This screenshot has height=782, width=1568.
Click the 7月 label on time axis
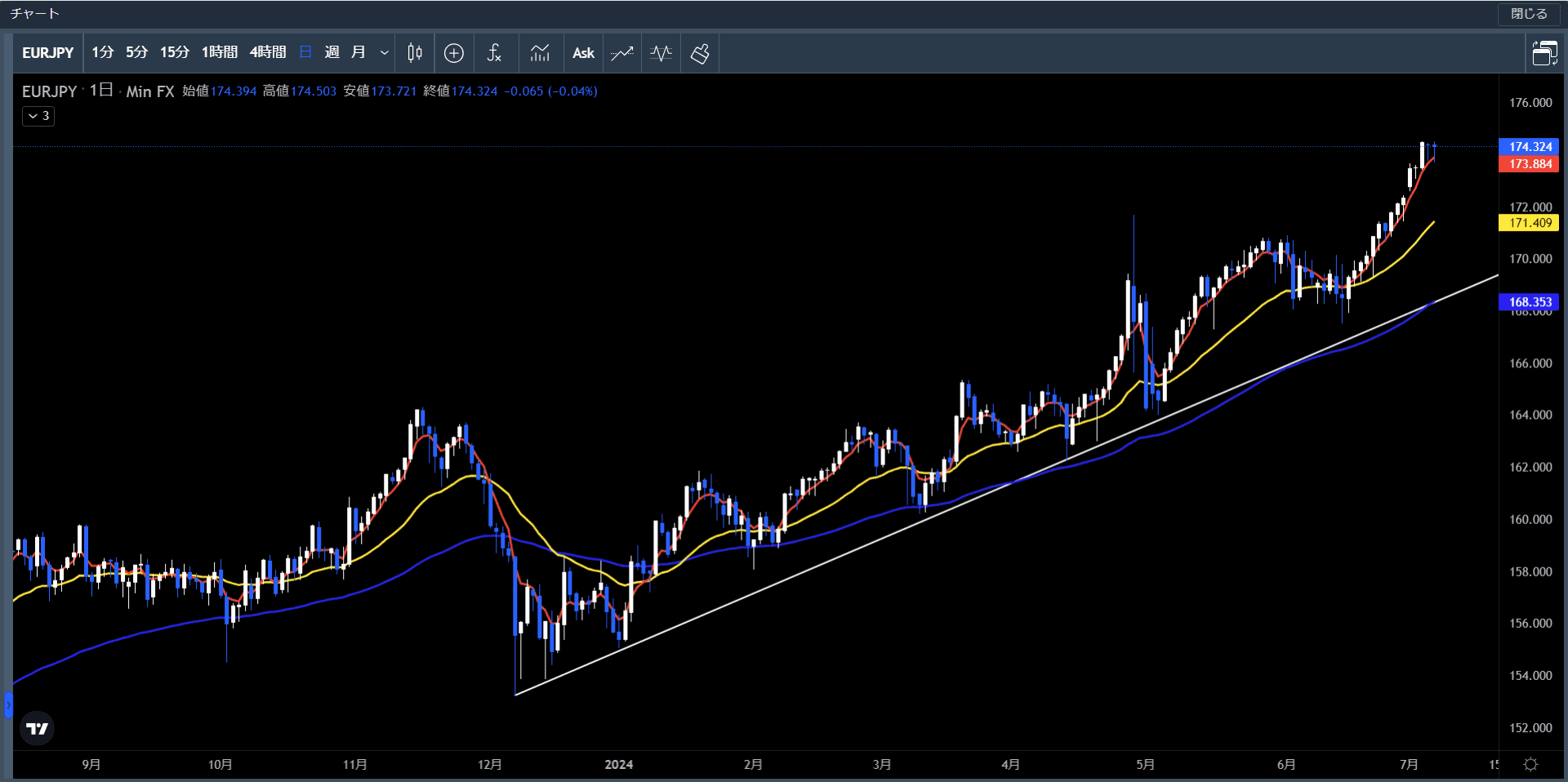pos(1408,765)
